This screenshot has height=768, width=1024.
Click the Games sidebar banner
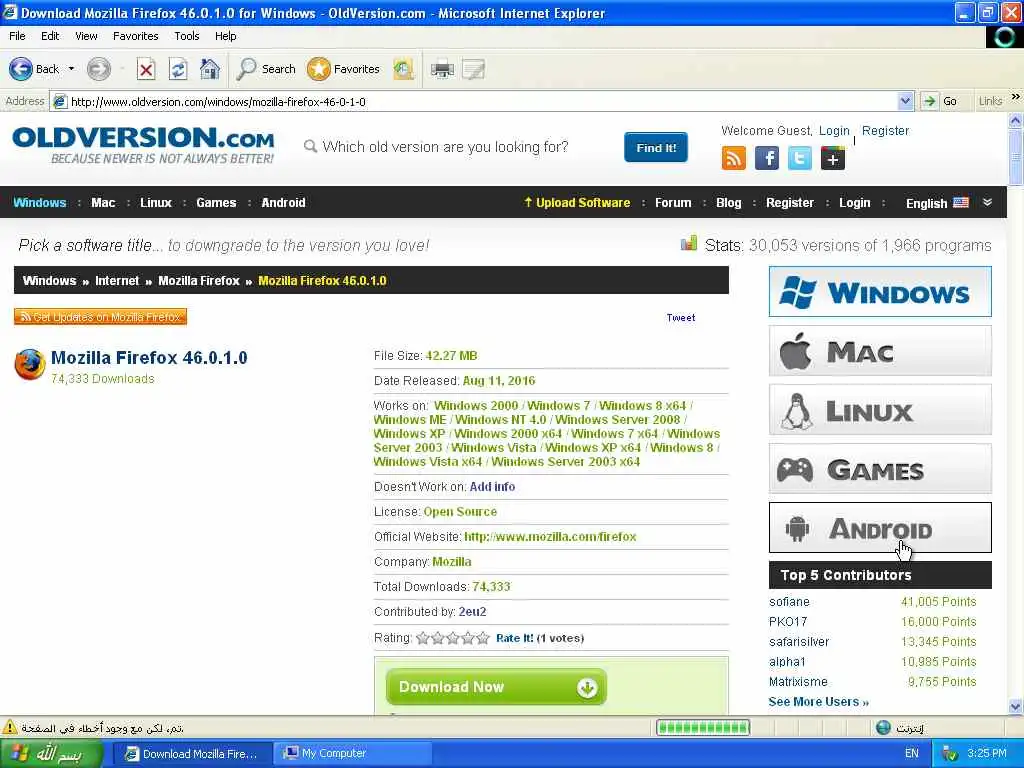(x=880, y=469)
